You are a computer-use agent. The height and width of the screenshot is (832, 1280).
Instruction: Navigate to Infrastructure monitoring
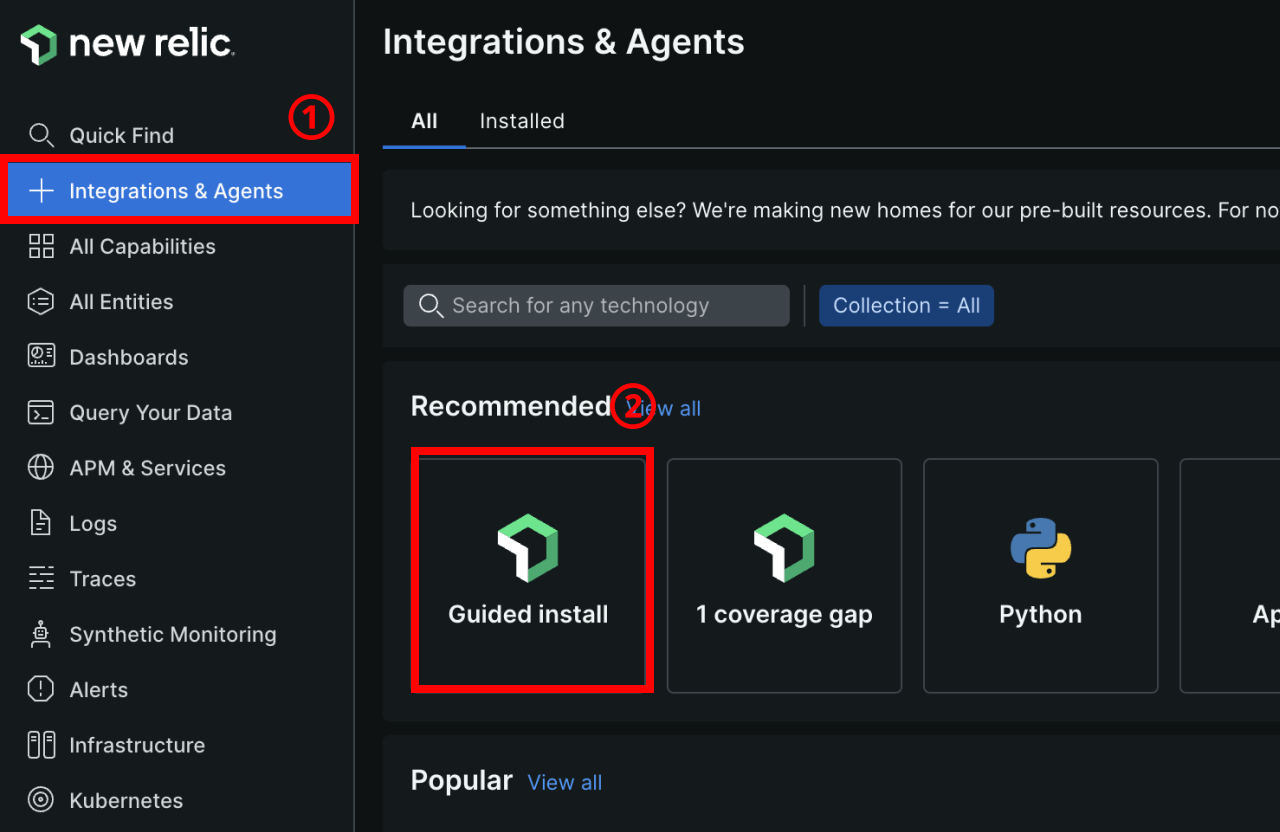[137, 745]
